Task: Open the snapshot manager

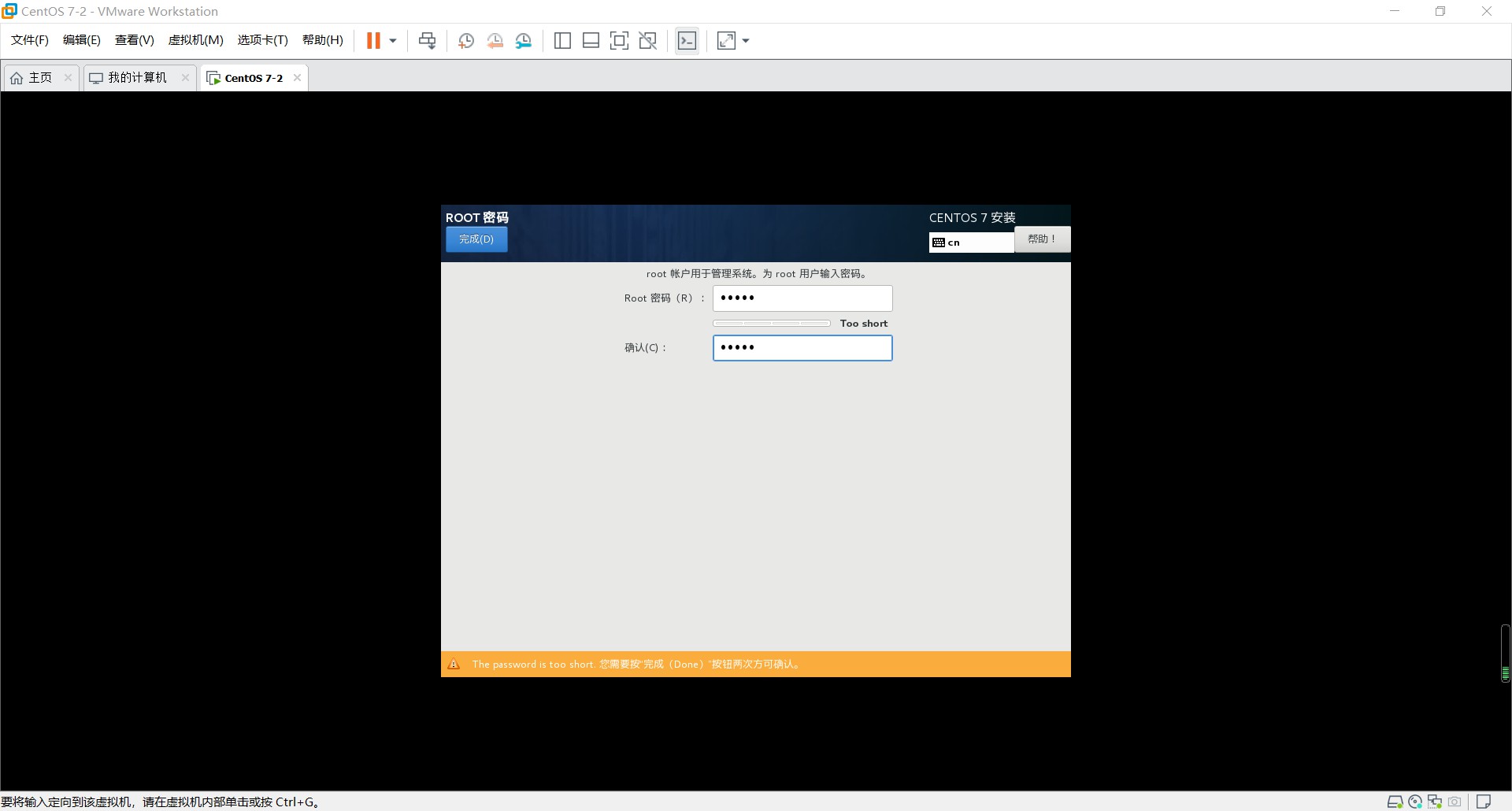Action: 524,41
